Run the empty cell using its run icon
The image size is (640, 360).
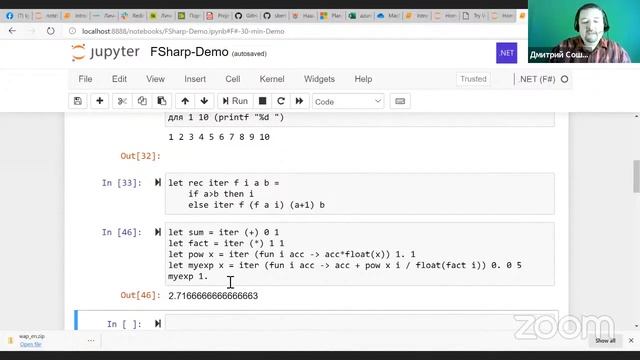pyautogui.click(x=158, y=324)
